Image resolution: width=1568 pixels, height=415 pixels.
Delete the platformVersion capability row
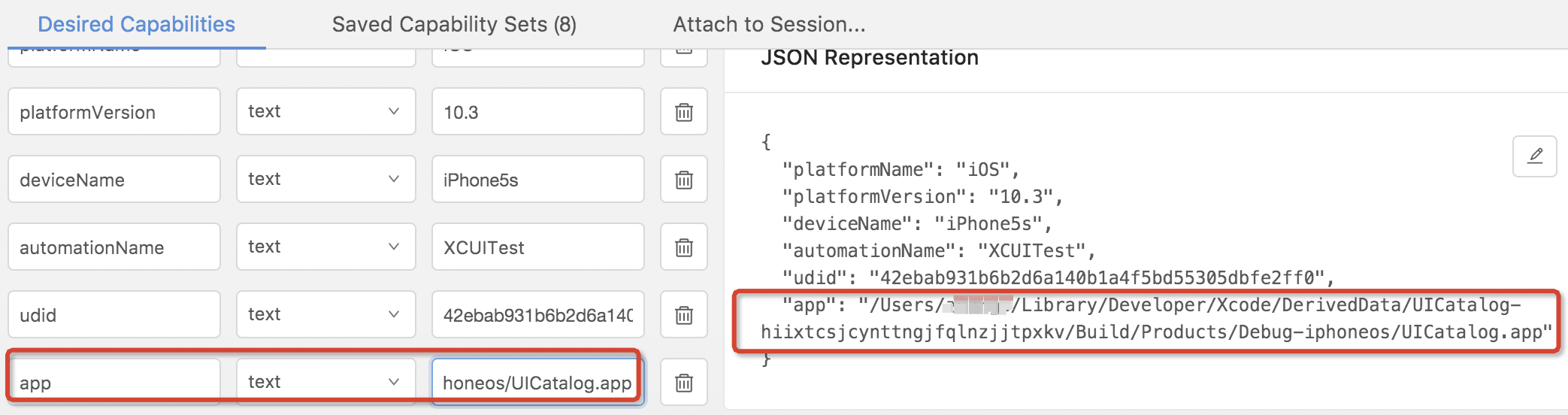pos(683,112)
